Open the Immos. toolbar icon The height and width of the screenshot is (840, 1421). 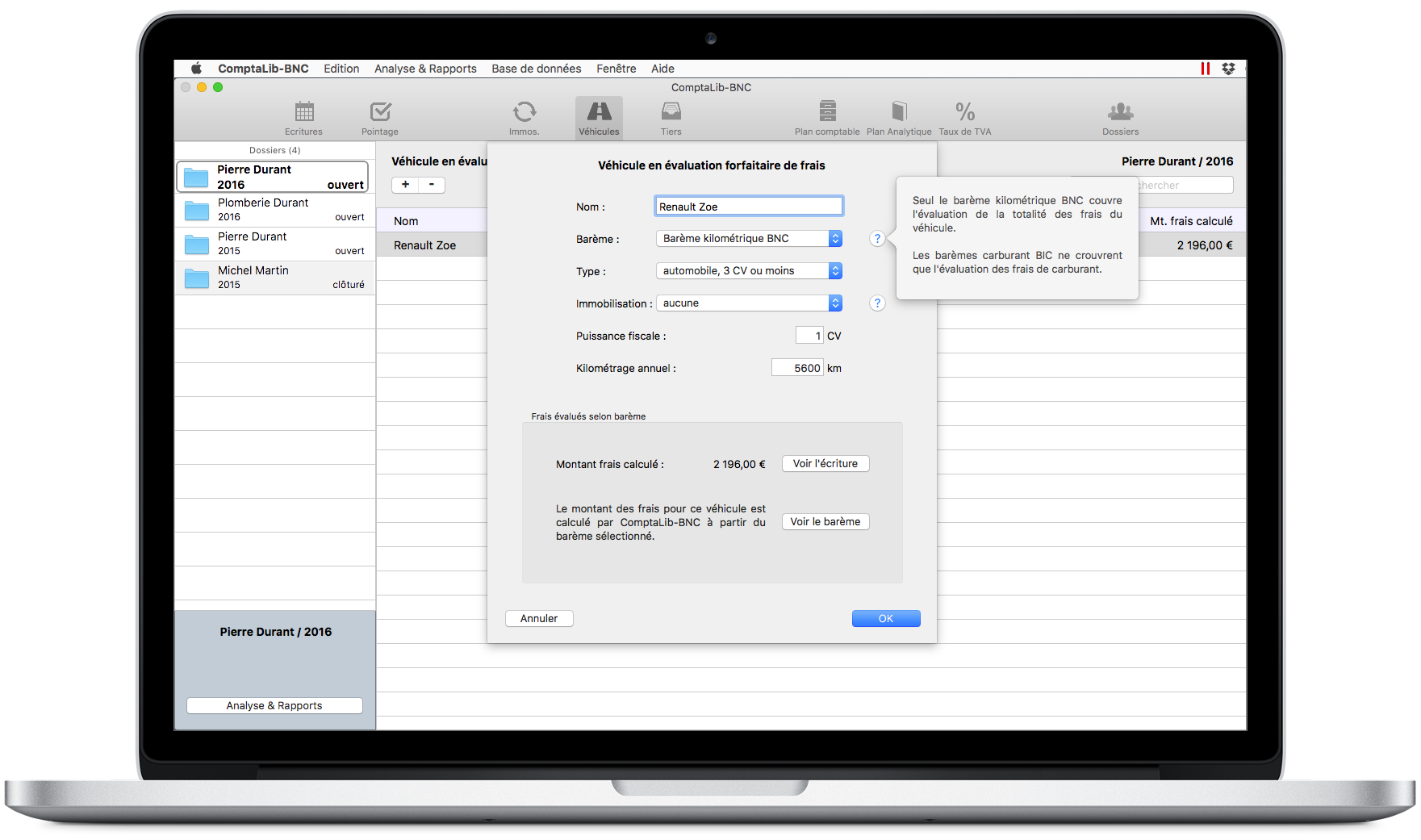point(524,118)
